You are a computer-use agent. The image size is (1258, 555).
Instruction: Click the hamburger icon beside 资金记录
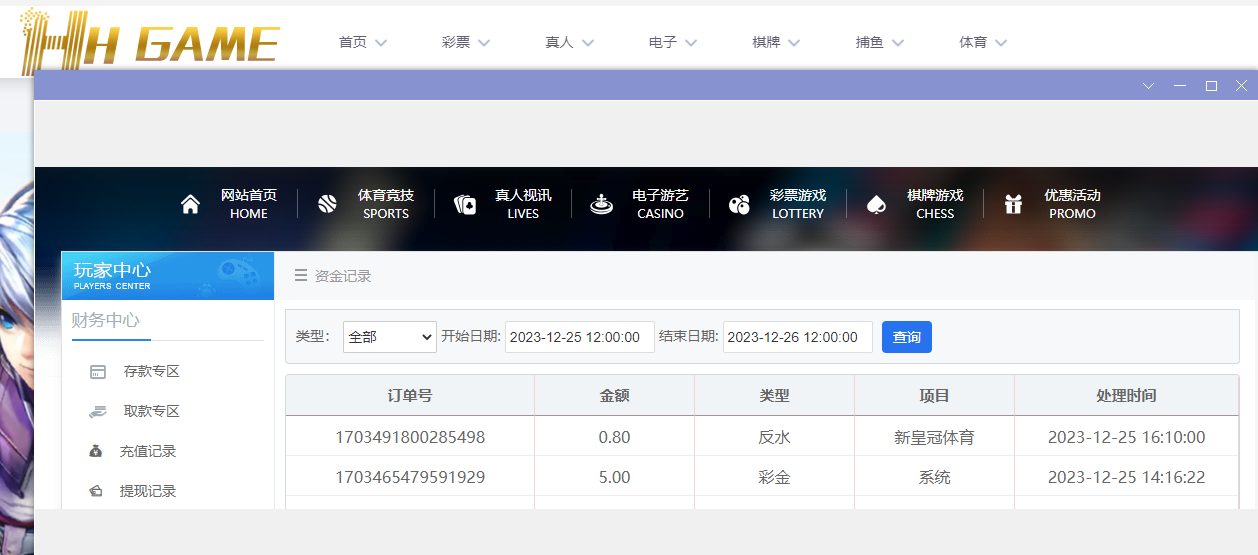point(299,276)
